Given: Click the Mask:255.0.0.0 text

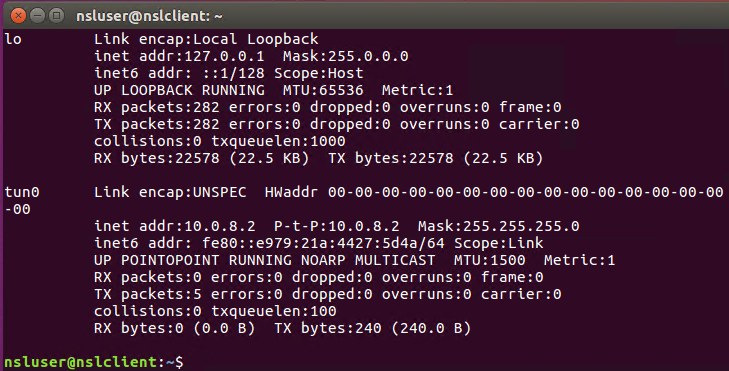Looking at the screenshot, I should coord(345,56).
